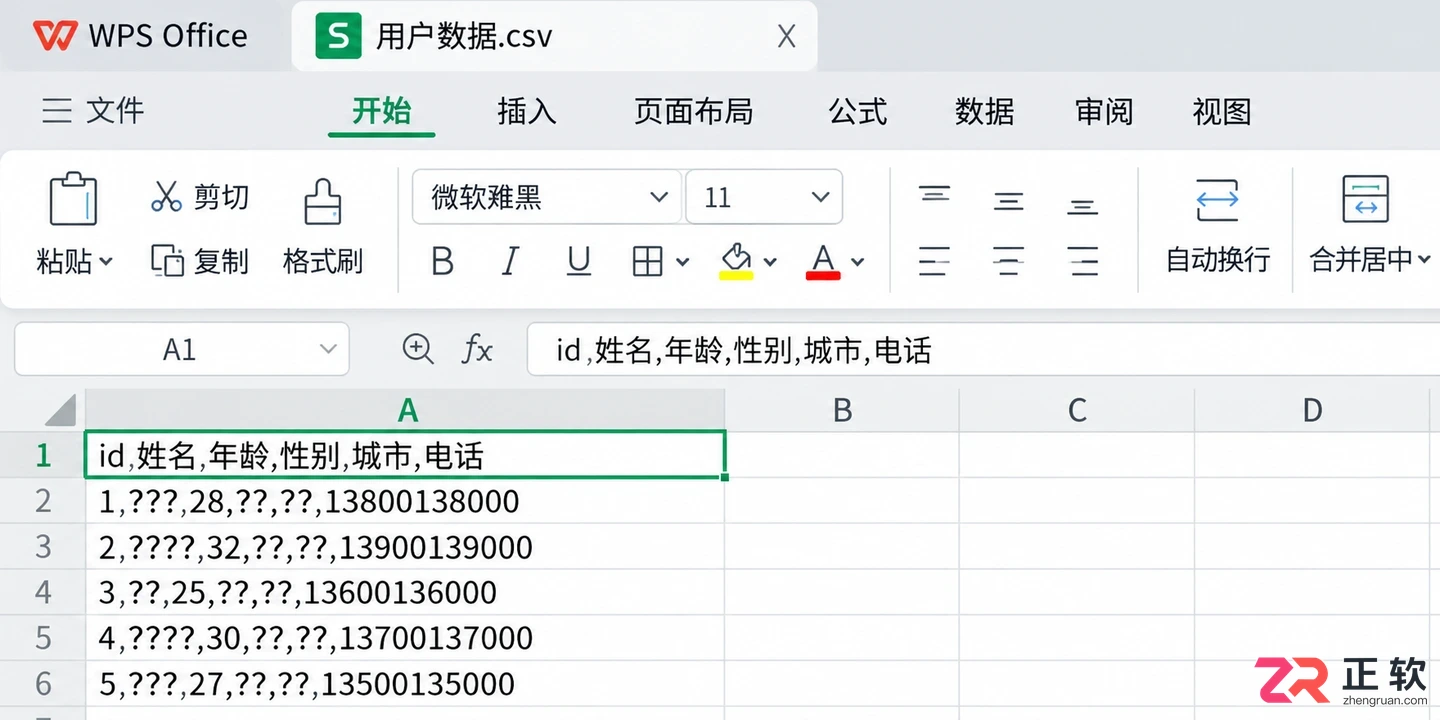
Task: Open the cell borders grid icon
Action: coord(648,262)
